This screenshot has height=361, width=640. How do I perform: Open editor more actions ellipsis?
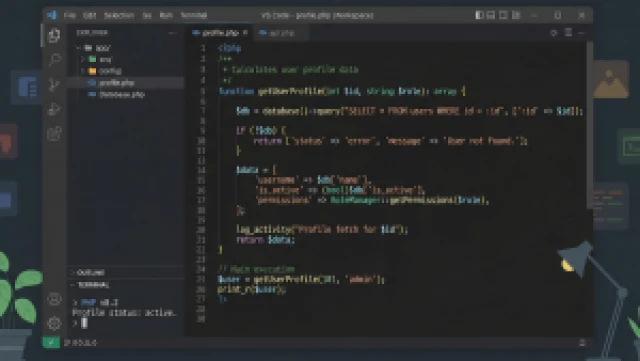coord(582,33)
